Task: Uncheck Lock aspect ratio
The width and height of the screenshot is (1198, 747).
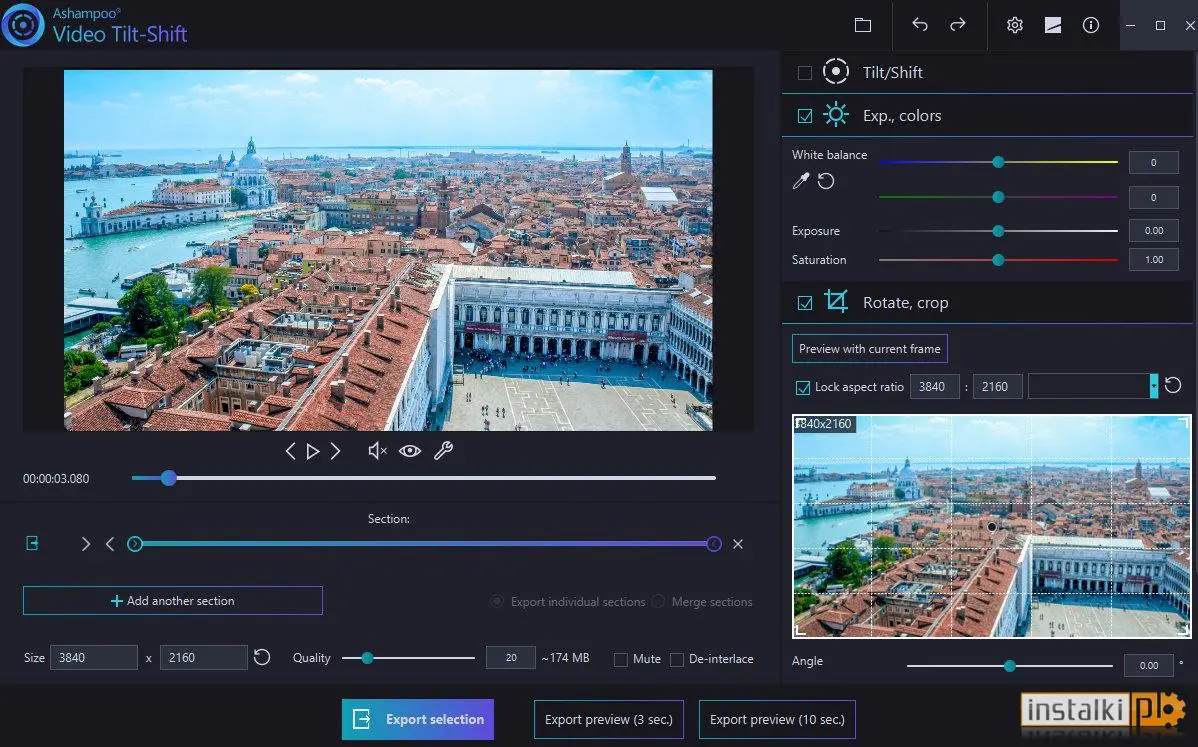Action: pos(803,387)
